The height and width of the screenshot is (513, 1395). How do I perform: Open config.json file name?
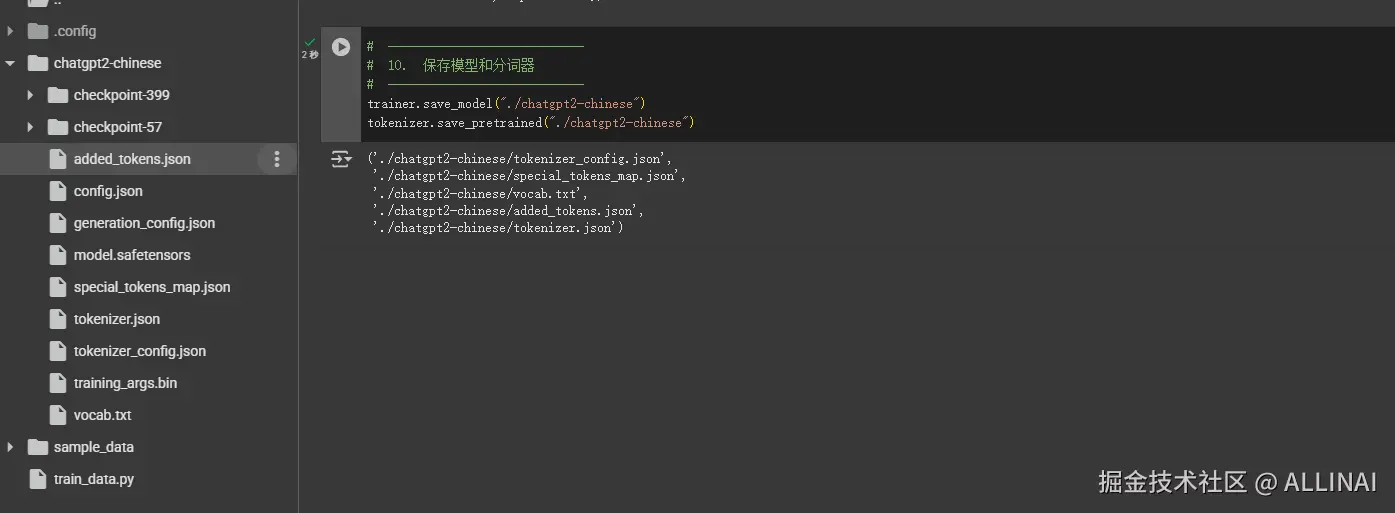(x=108, y=191)
